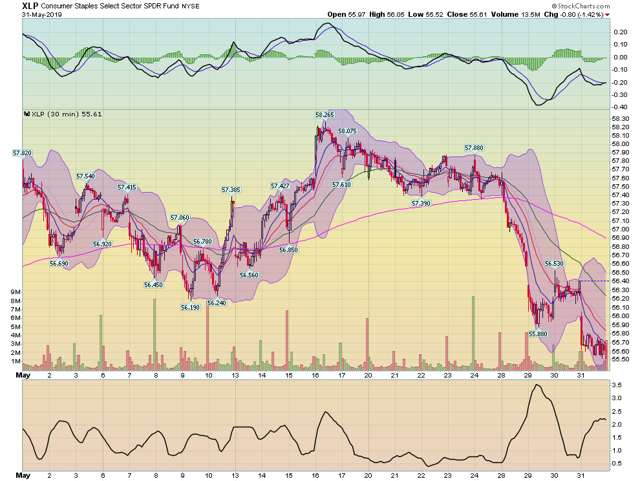Click the 5M volume axis label
Screen dimensions: 640x481
(16, 327)
